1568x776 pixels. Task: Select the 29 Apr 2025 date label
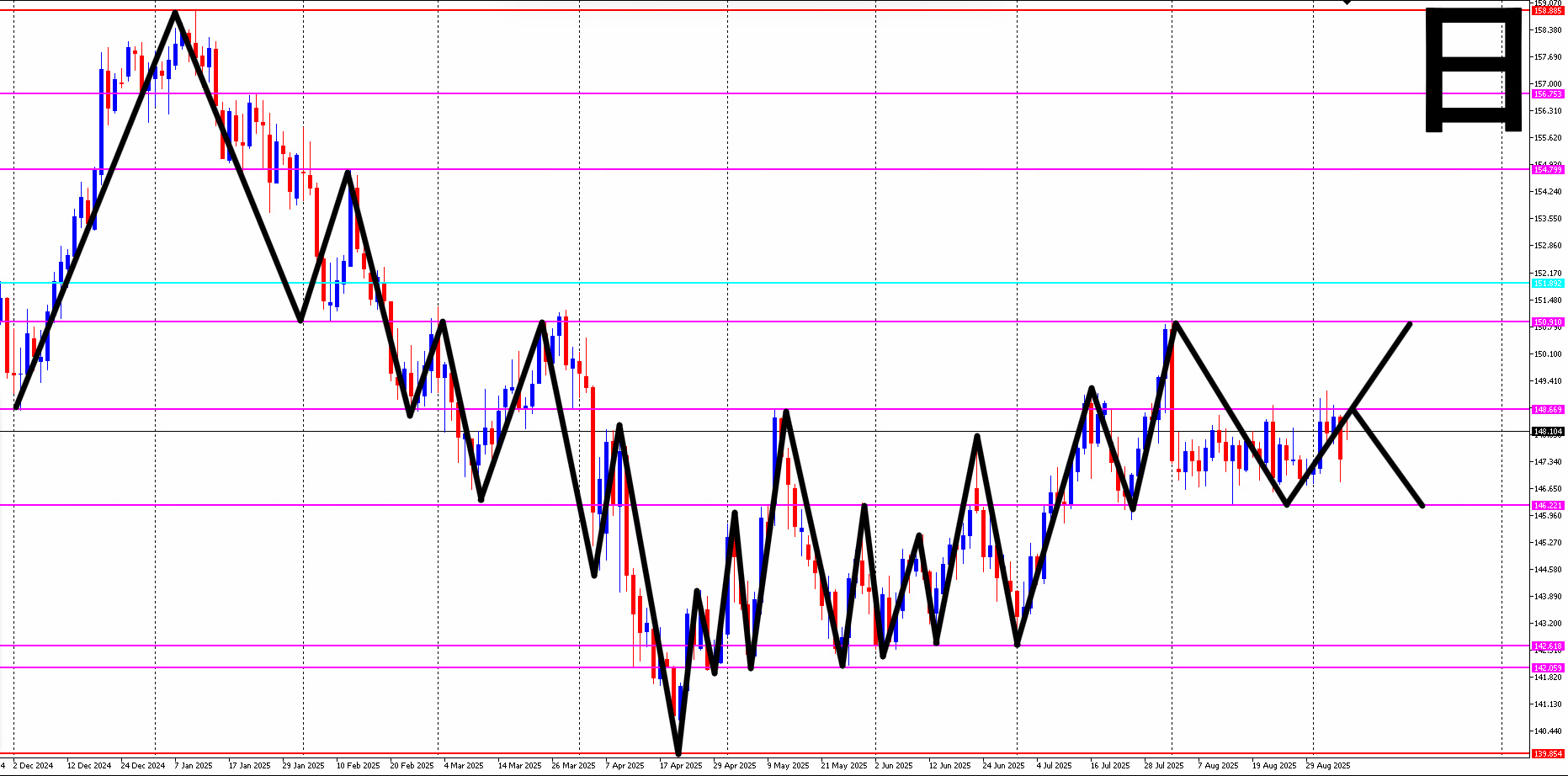(735, 766)
